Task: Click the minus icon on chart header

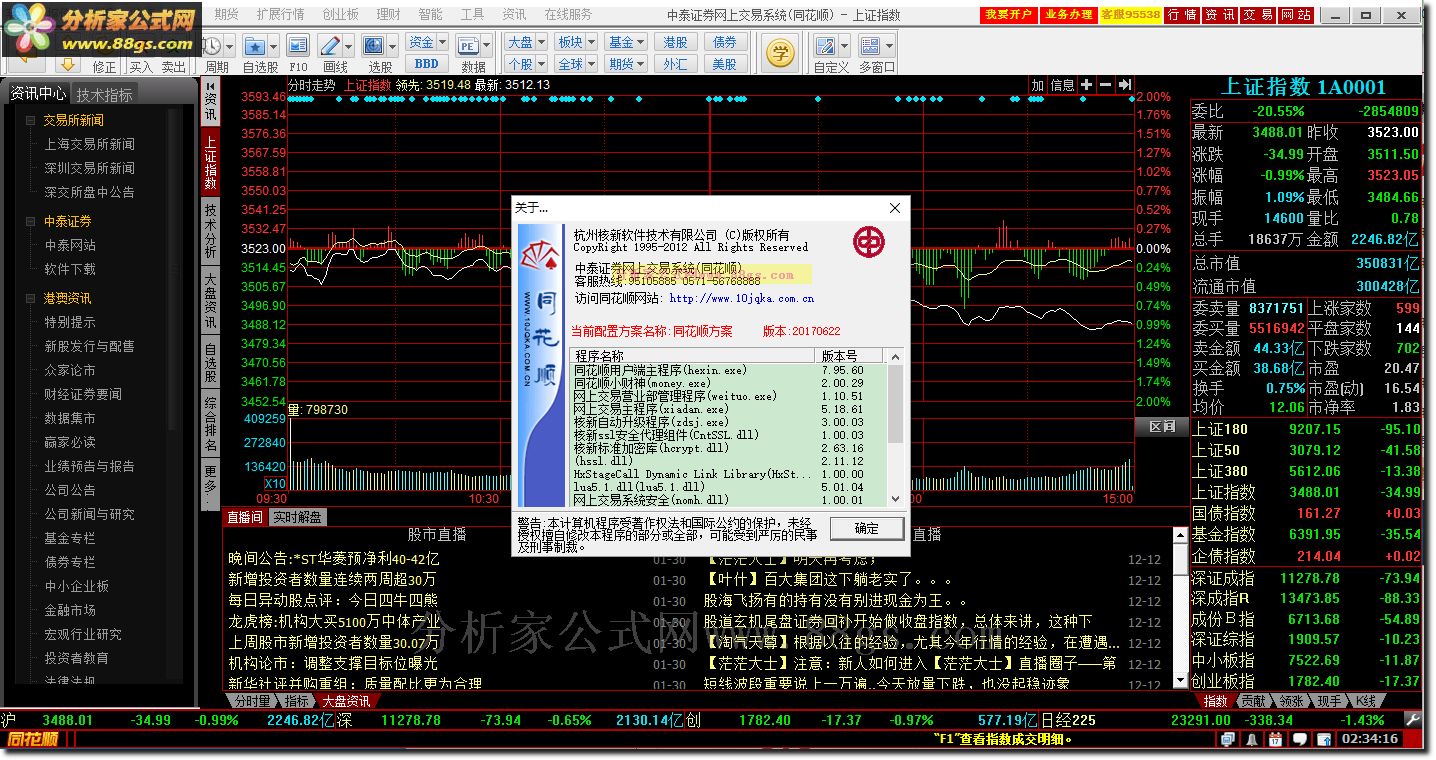Action: (x=1106, y=85)
